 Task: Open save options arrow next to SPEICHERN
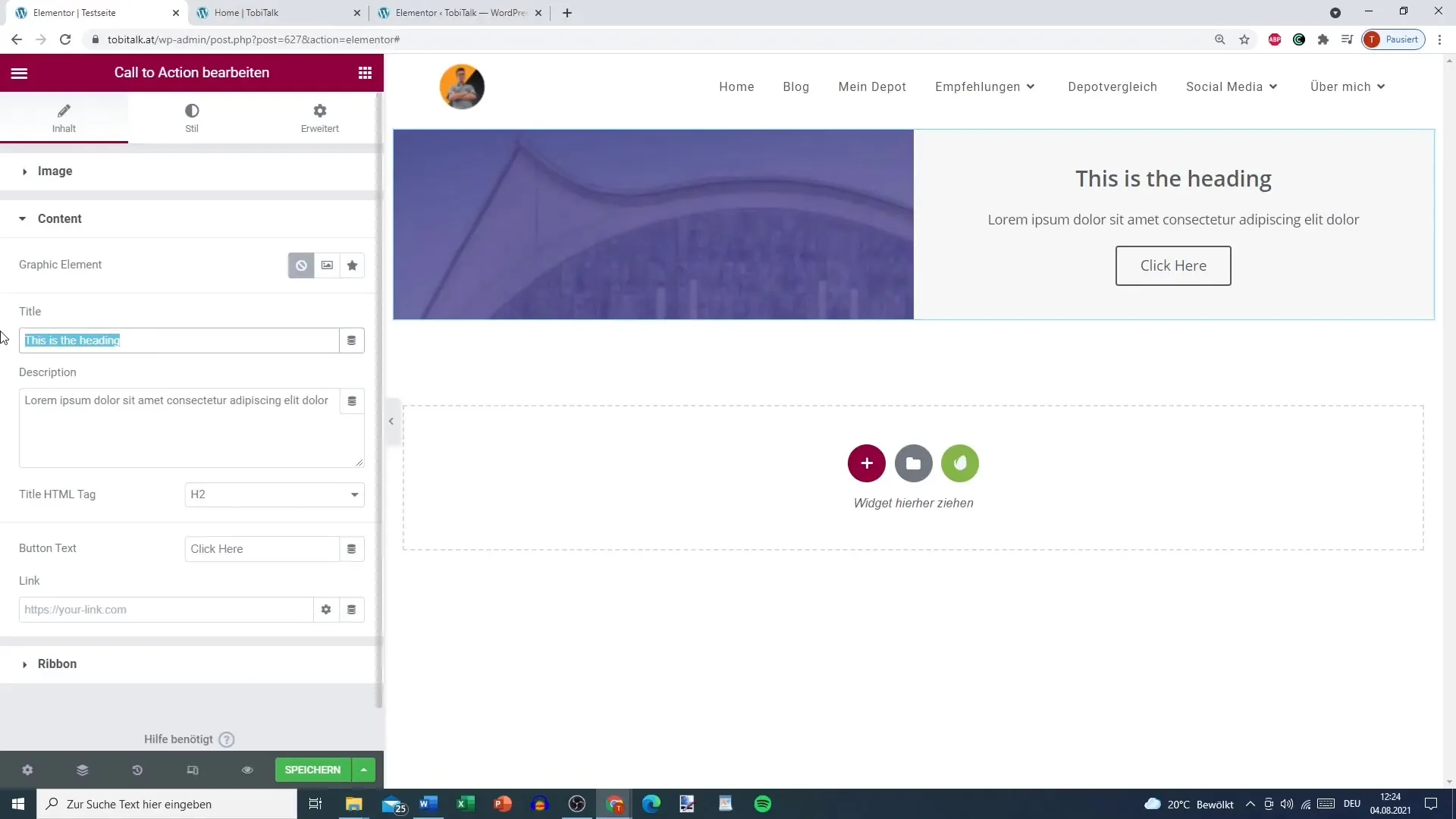364,770
